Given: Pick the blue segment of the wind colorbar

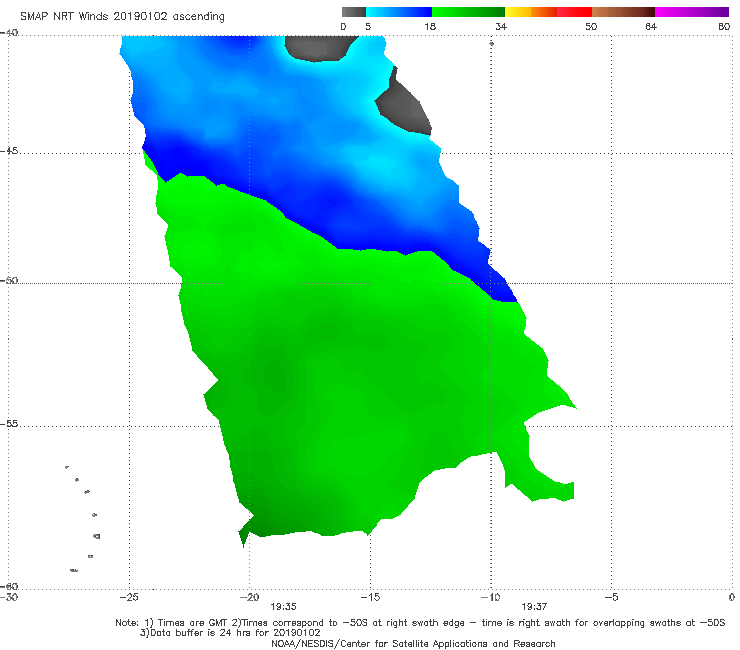Looking at the screenshot, I should pyautogui.click(x=399, y=12).
